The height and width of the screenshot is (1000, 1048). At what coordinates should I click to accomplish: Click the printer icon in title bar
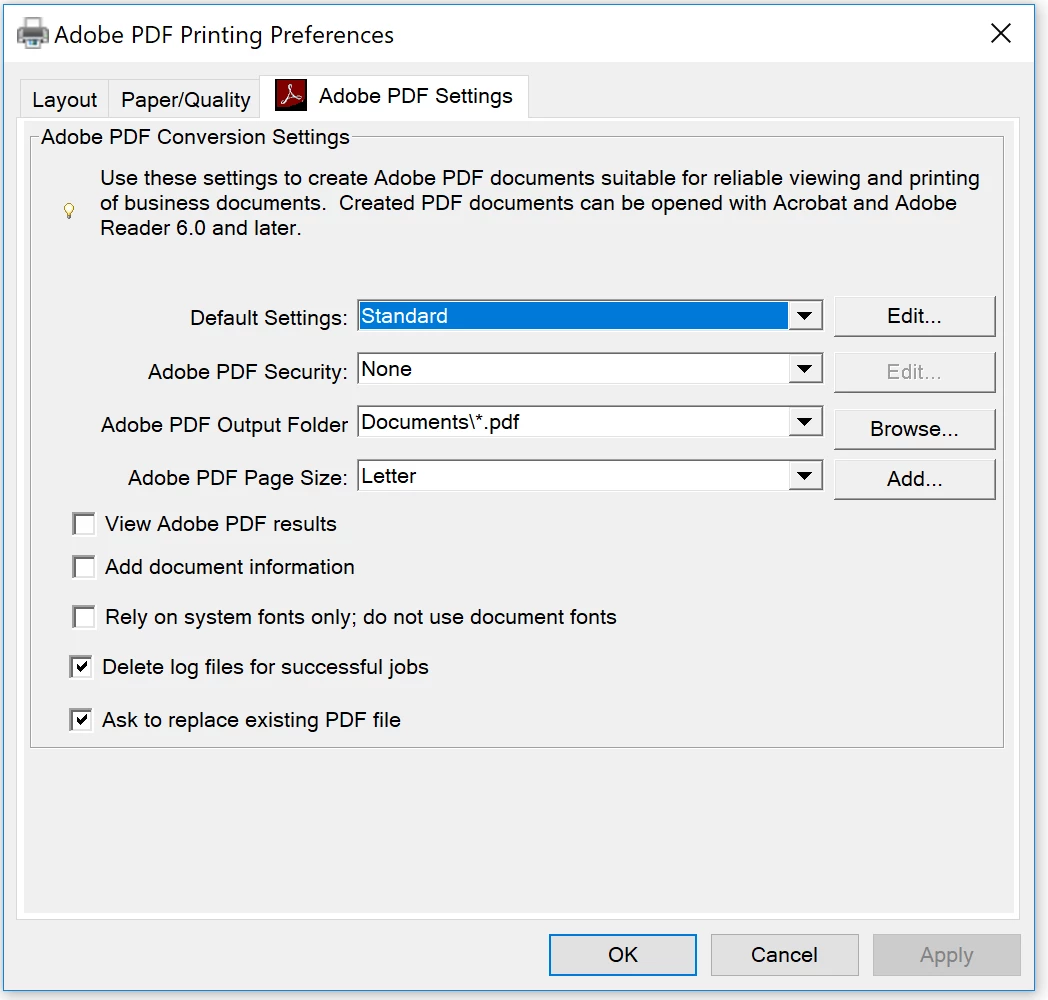[x=32, y=33]
